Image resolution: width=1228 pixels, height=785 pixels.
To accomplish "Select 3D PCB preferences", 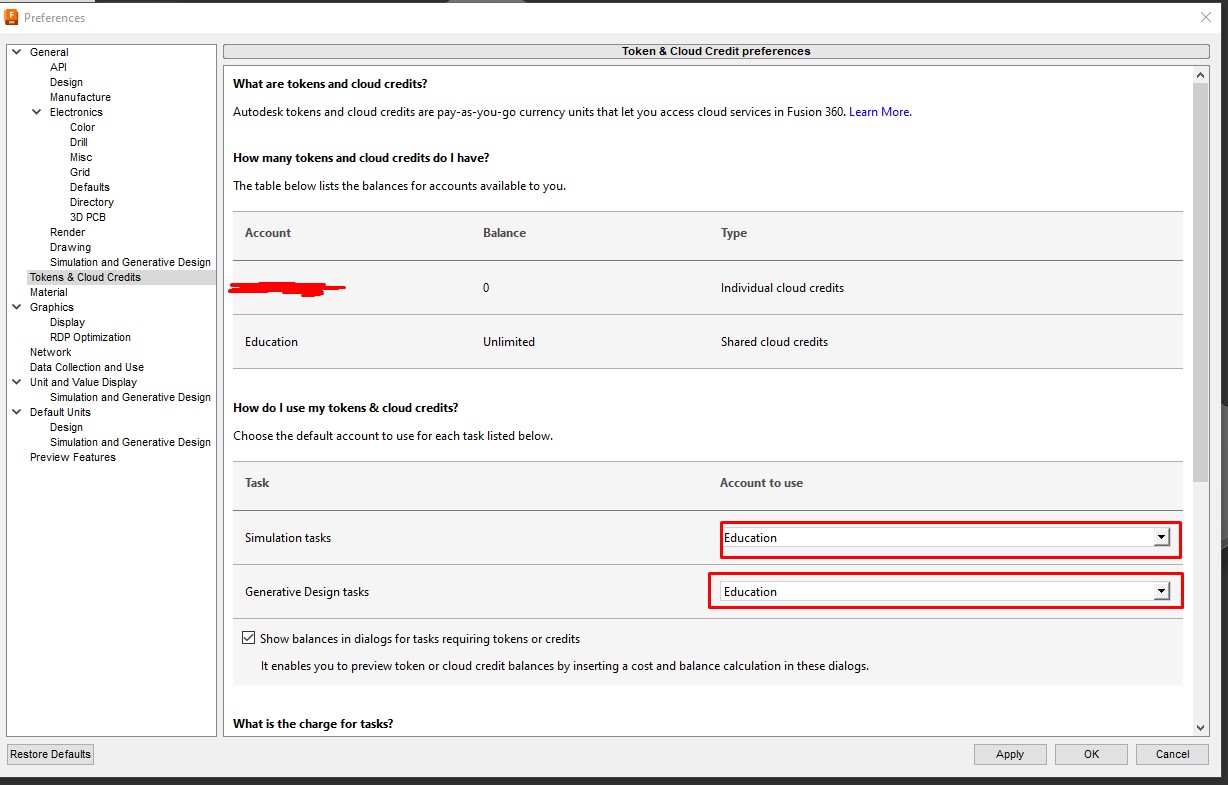I will point(88,217).
